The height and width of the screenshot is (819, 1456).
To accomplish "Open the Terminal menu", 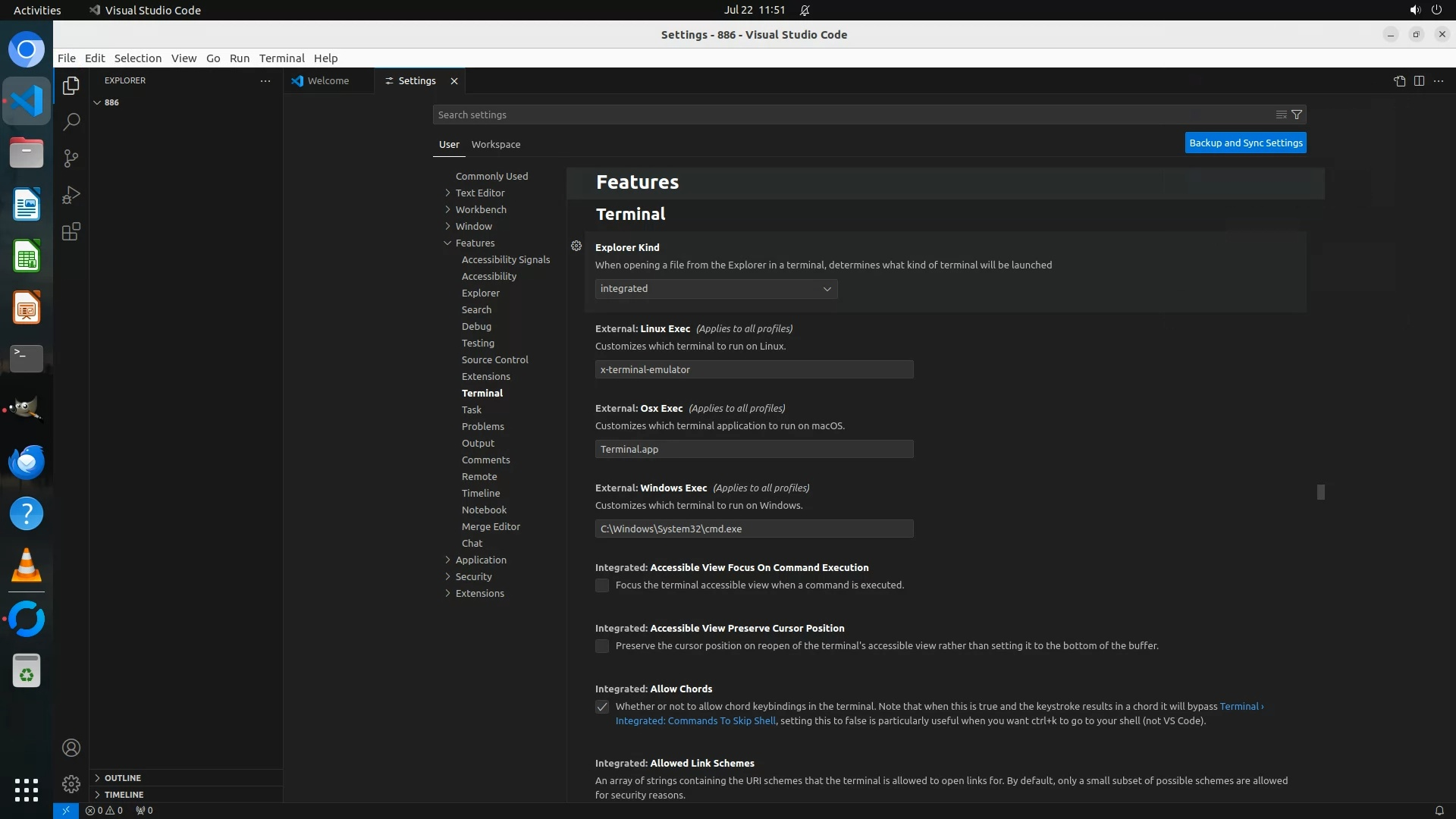I will (281, 58).
